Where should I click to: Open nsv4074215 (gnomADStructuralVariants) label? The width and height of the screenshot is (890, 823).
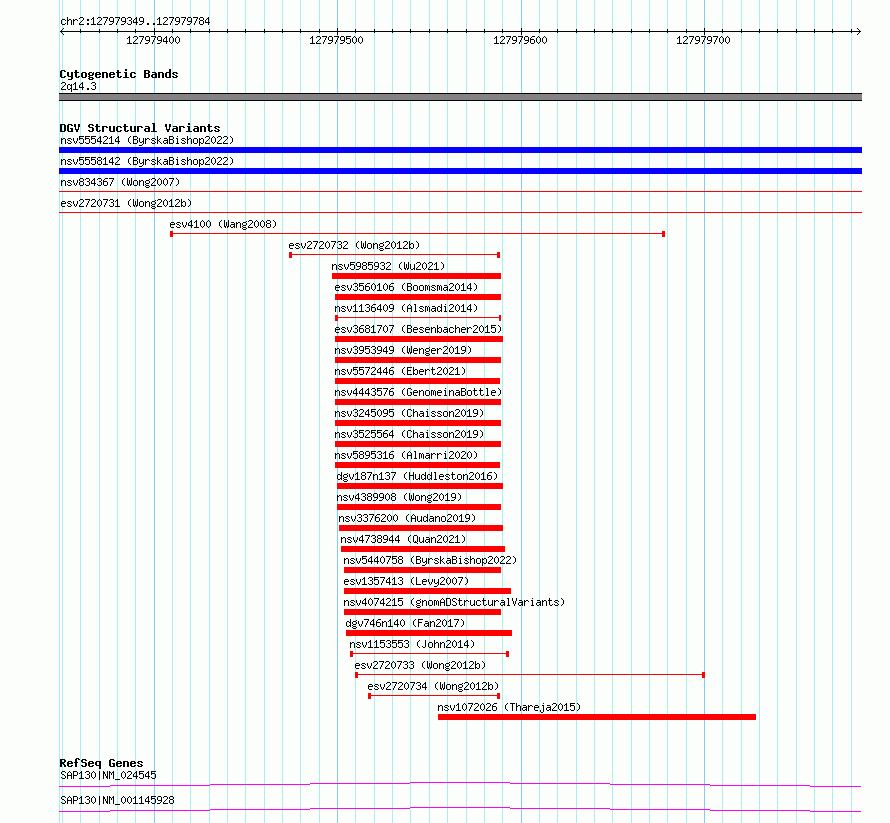point(455,602)
